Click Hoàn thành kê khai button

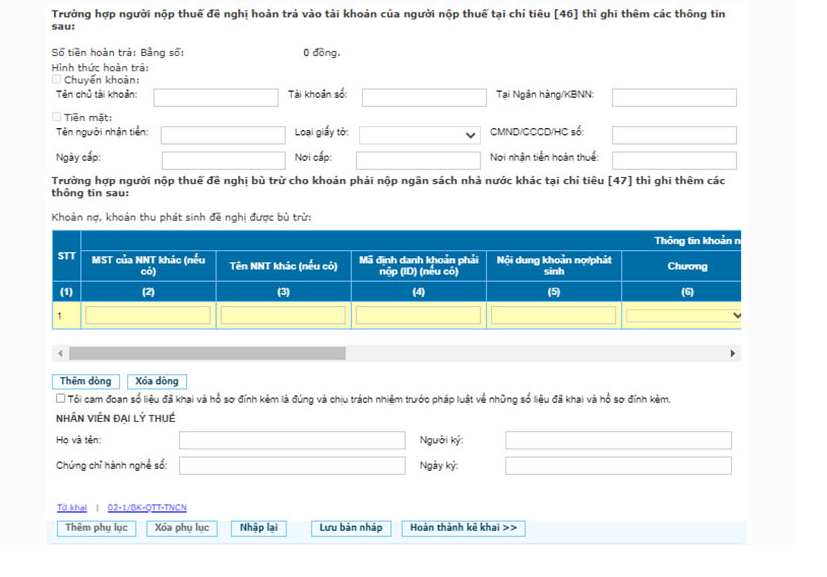click(x=464, y=528)
